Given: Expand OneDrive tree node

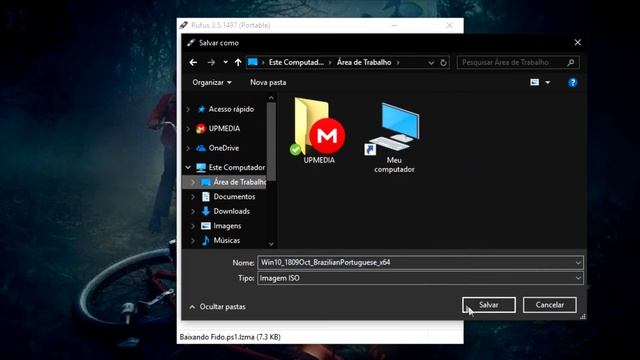Looking at the screenshot, I should point(188,148).
